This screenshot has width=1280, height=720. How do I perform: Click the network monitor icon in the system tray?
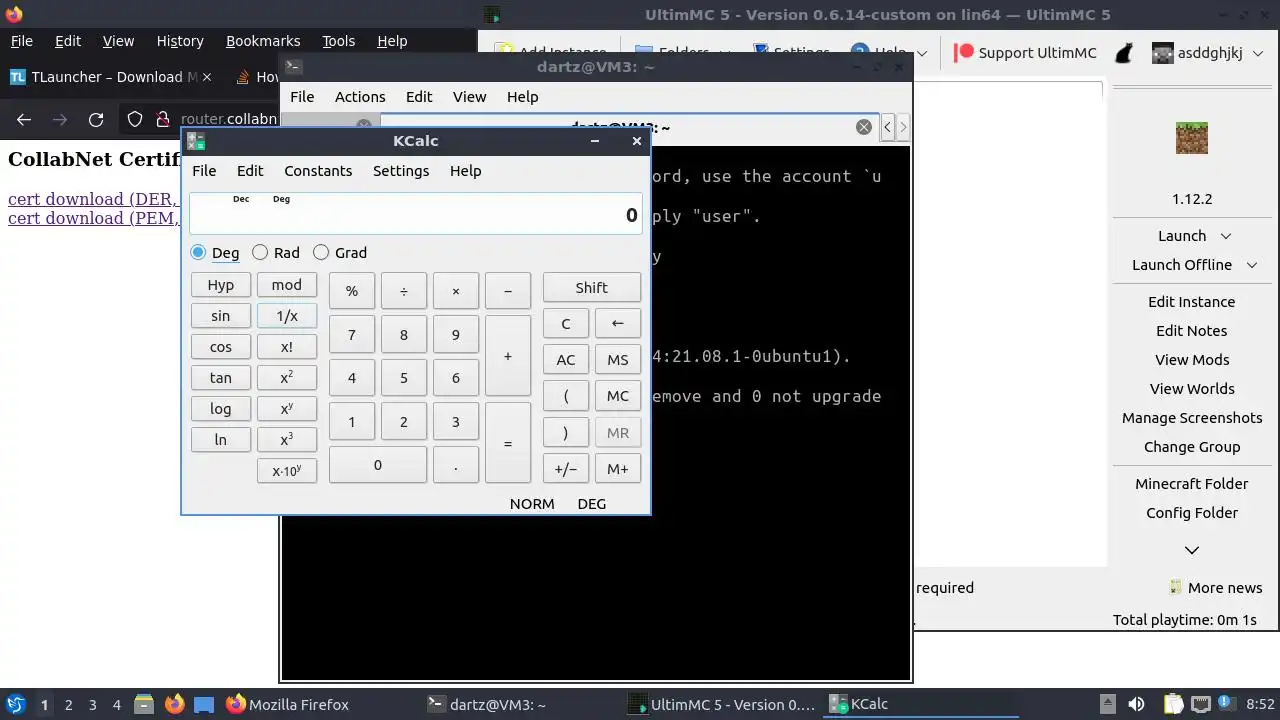tap(1201, 704)
